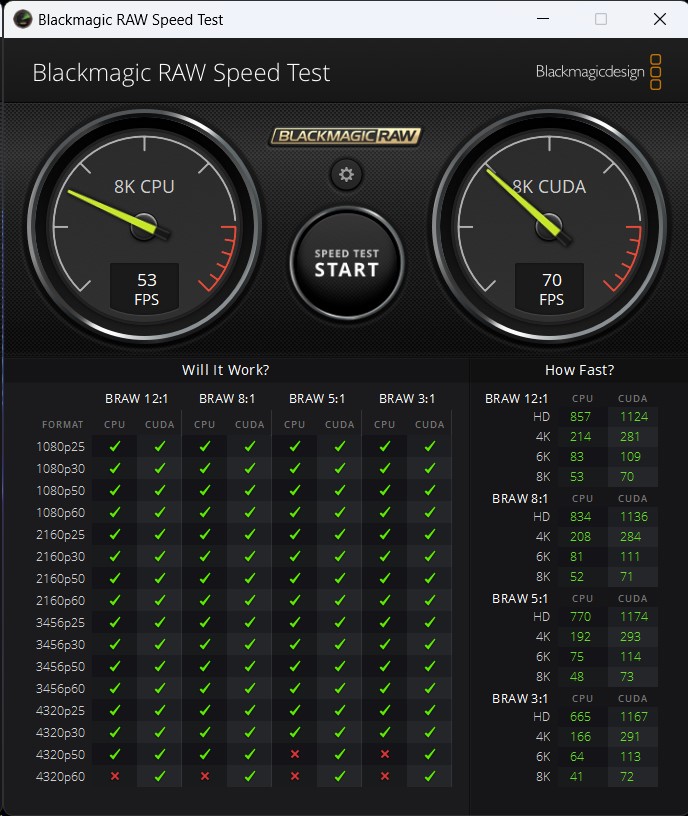This screenshot has height=816, width=688.
Task: Click the checkmark for 4320p25 BRAW 5:1 CUDA
Action: click(340, 710)
